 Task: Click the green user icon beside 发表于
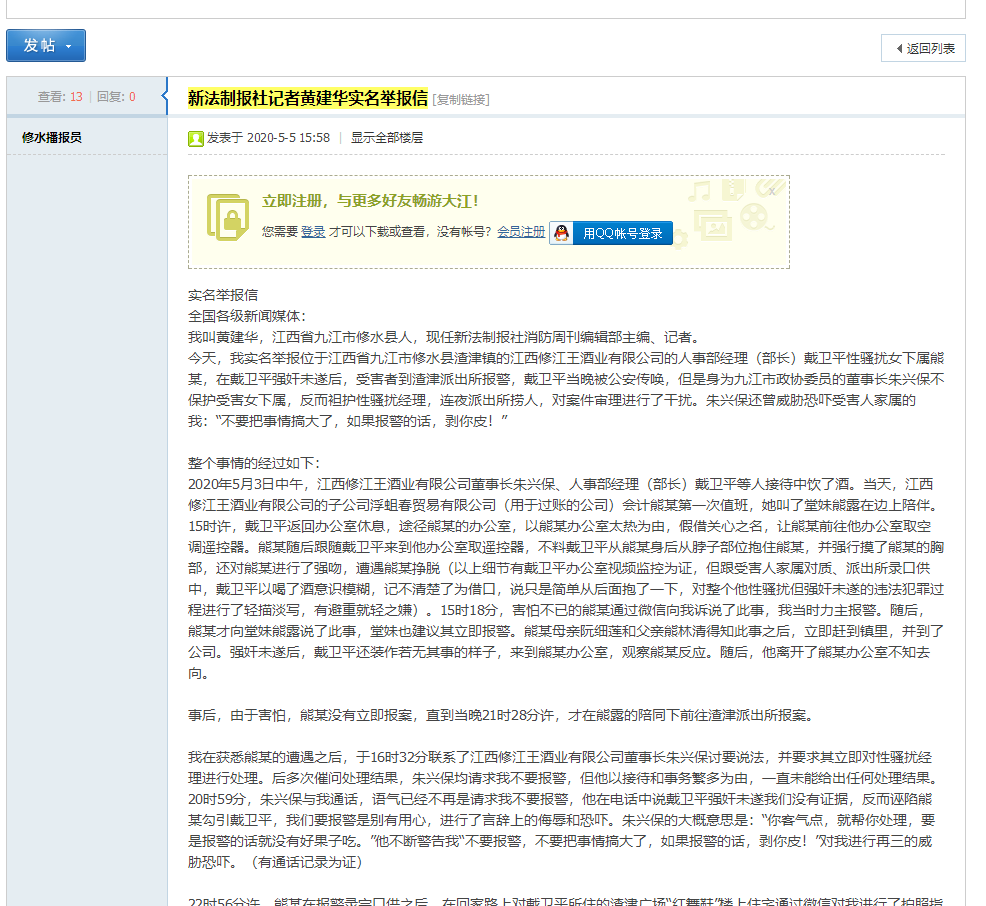click(x=196, y=138)
